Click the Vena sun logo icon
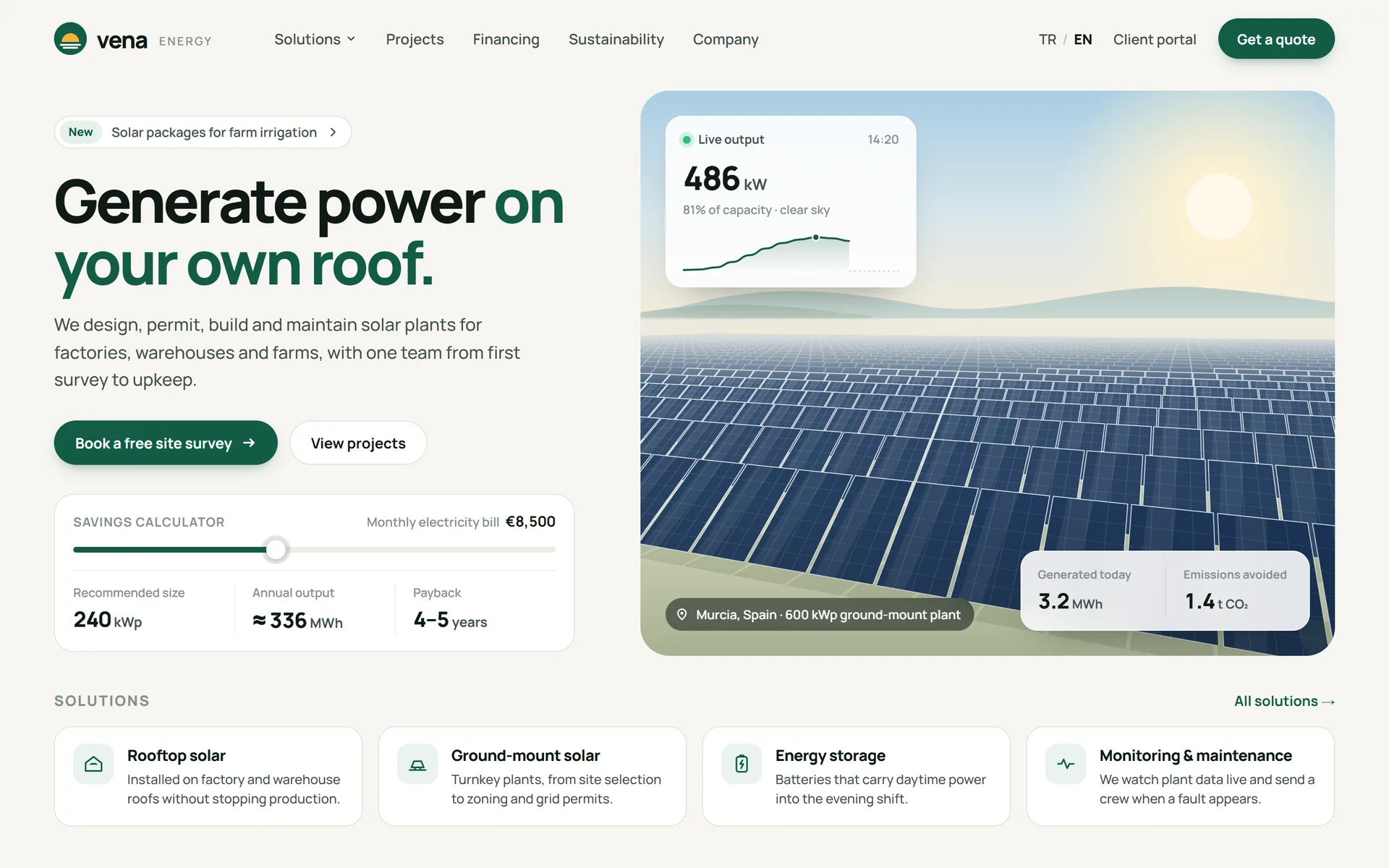This screenshot has width=1389, height=868. 70,39
